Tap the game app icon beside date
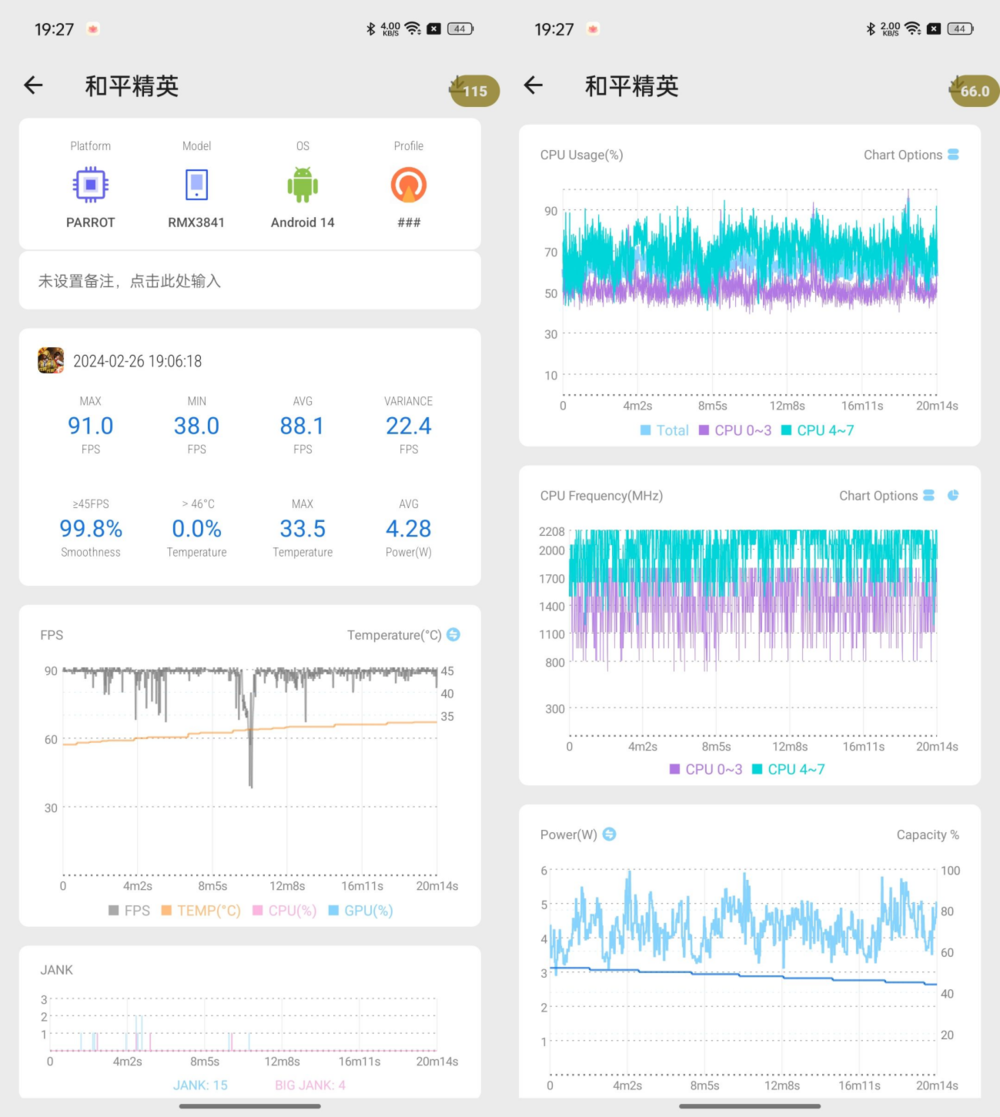Viewport: 1000px width, 1117px height. click(x=51, y=360)
